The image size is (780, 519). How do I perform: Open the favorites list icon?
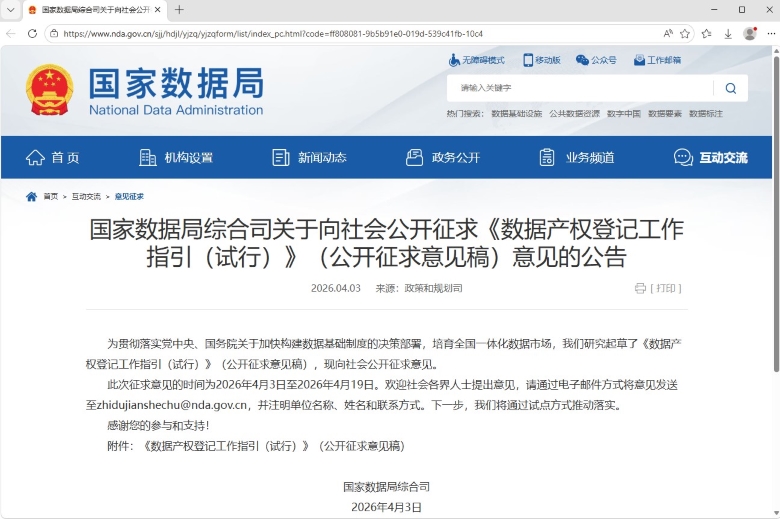706,33
